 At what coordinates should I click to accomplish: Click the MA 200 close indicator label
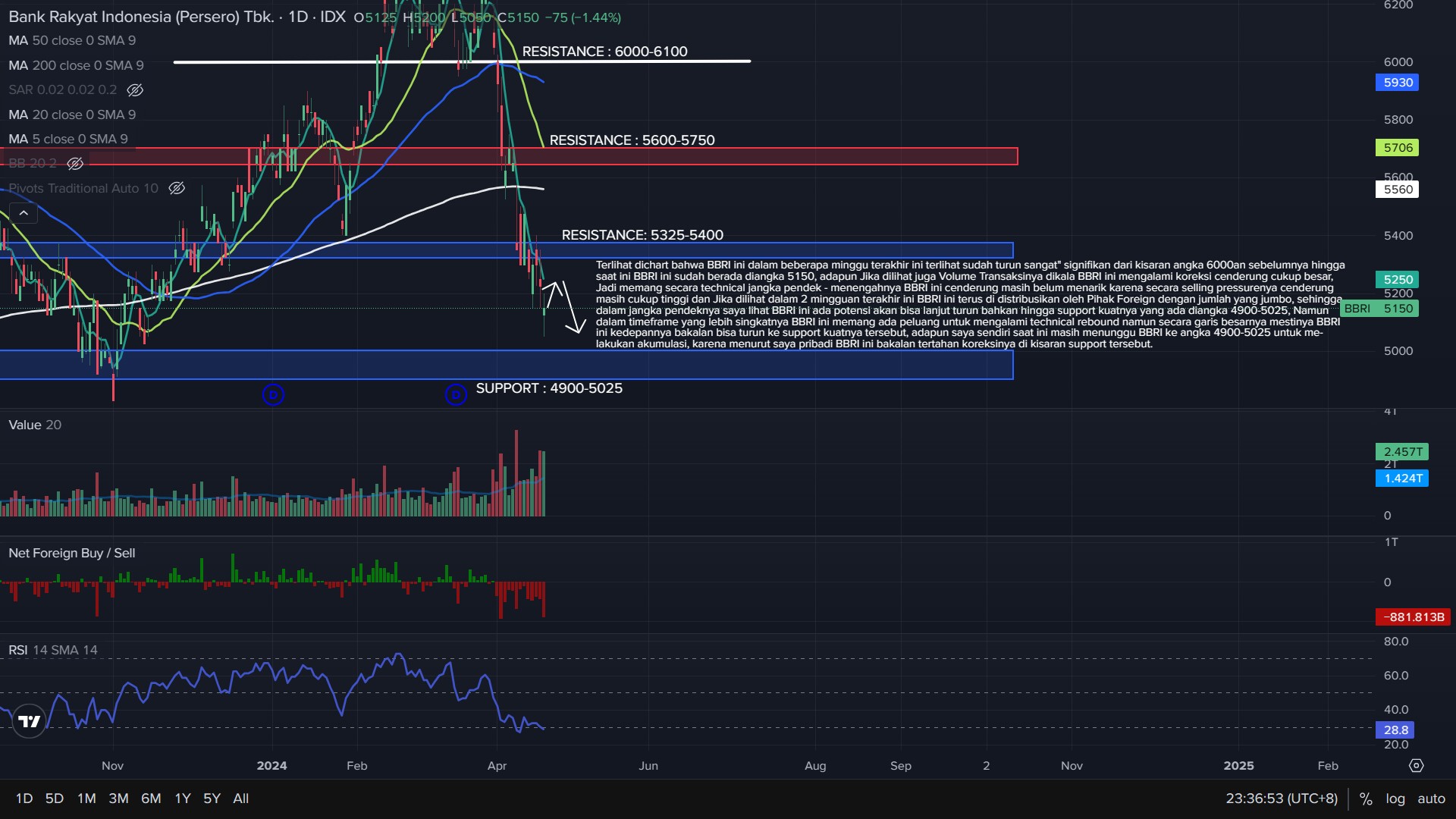click(76, 65)
